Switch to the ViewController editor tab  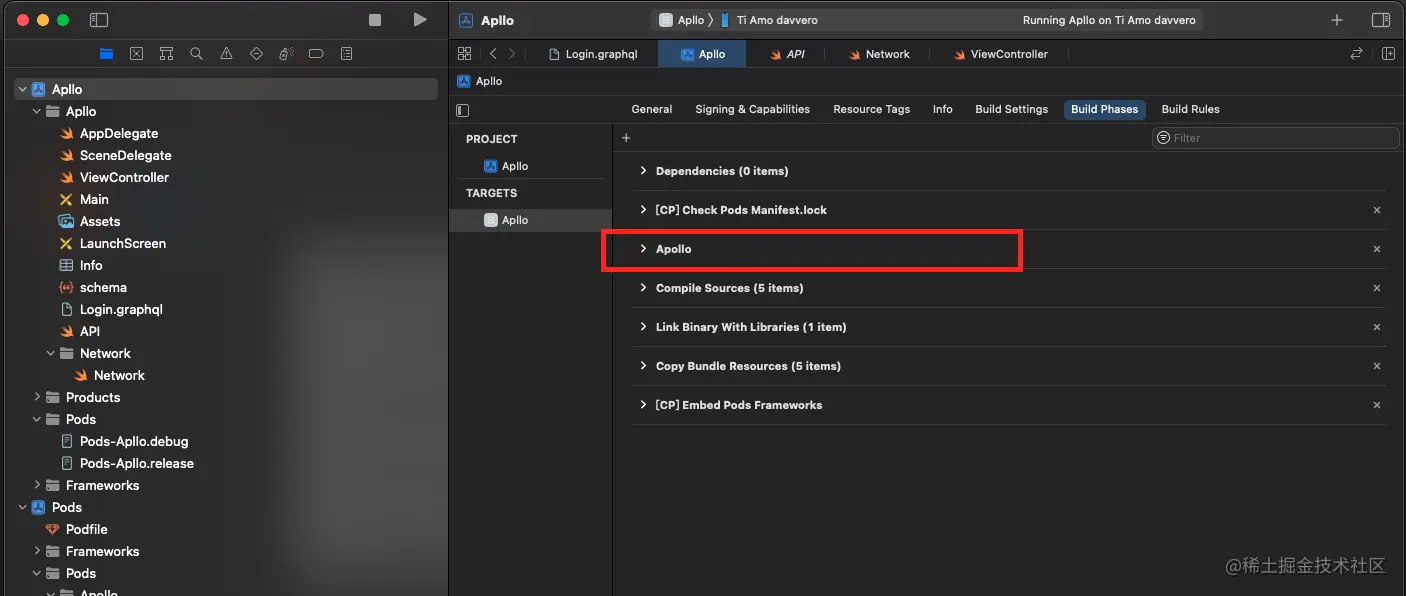click(1001, 54)
